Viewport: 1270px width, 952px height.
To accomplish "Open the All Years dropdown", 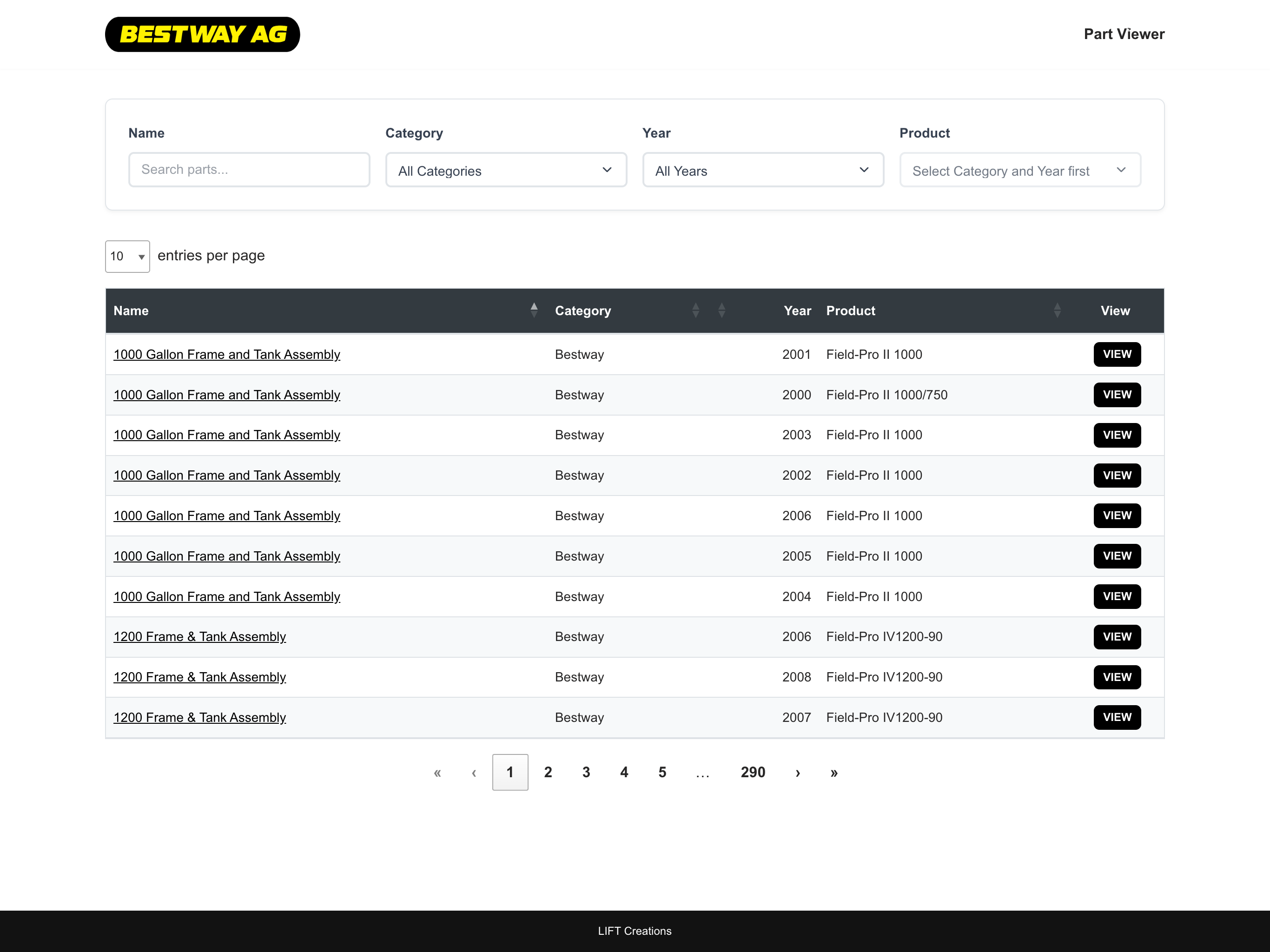I will click(763, 170).
